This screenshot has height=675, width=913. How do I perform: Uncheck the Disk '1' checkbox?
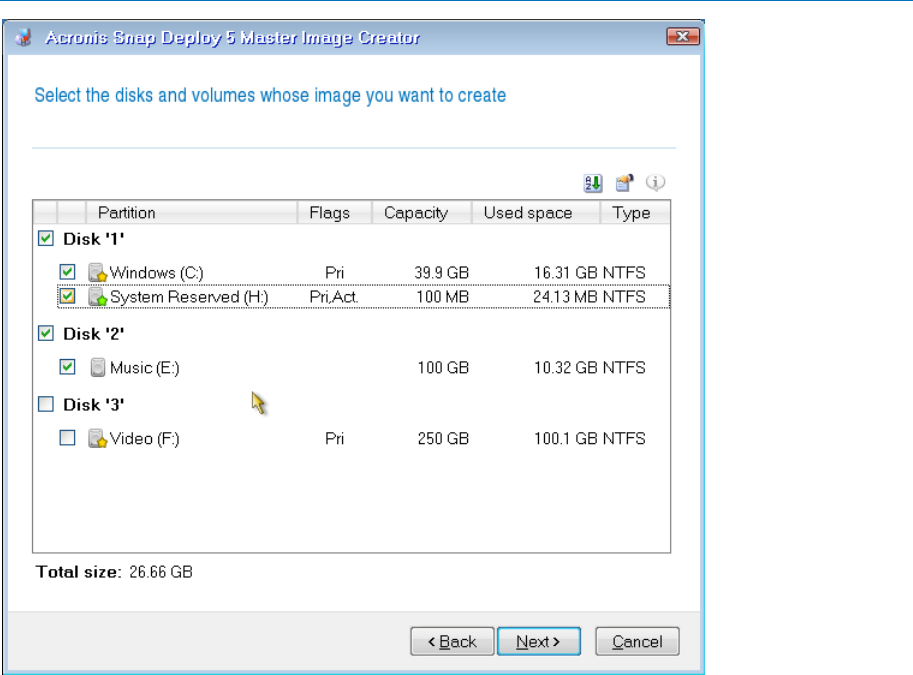tap(45, 238)
